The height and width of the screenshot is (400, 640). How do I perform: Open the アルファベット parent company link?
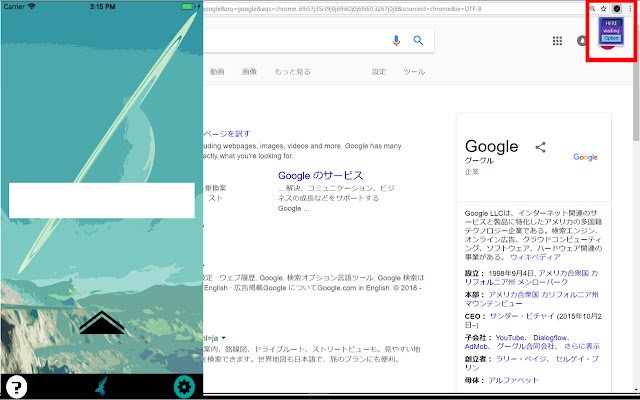[x=513, y=380]
